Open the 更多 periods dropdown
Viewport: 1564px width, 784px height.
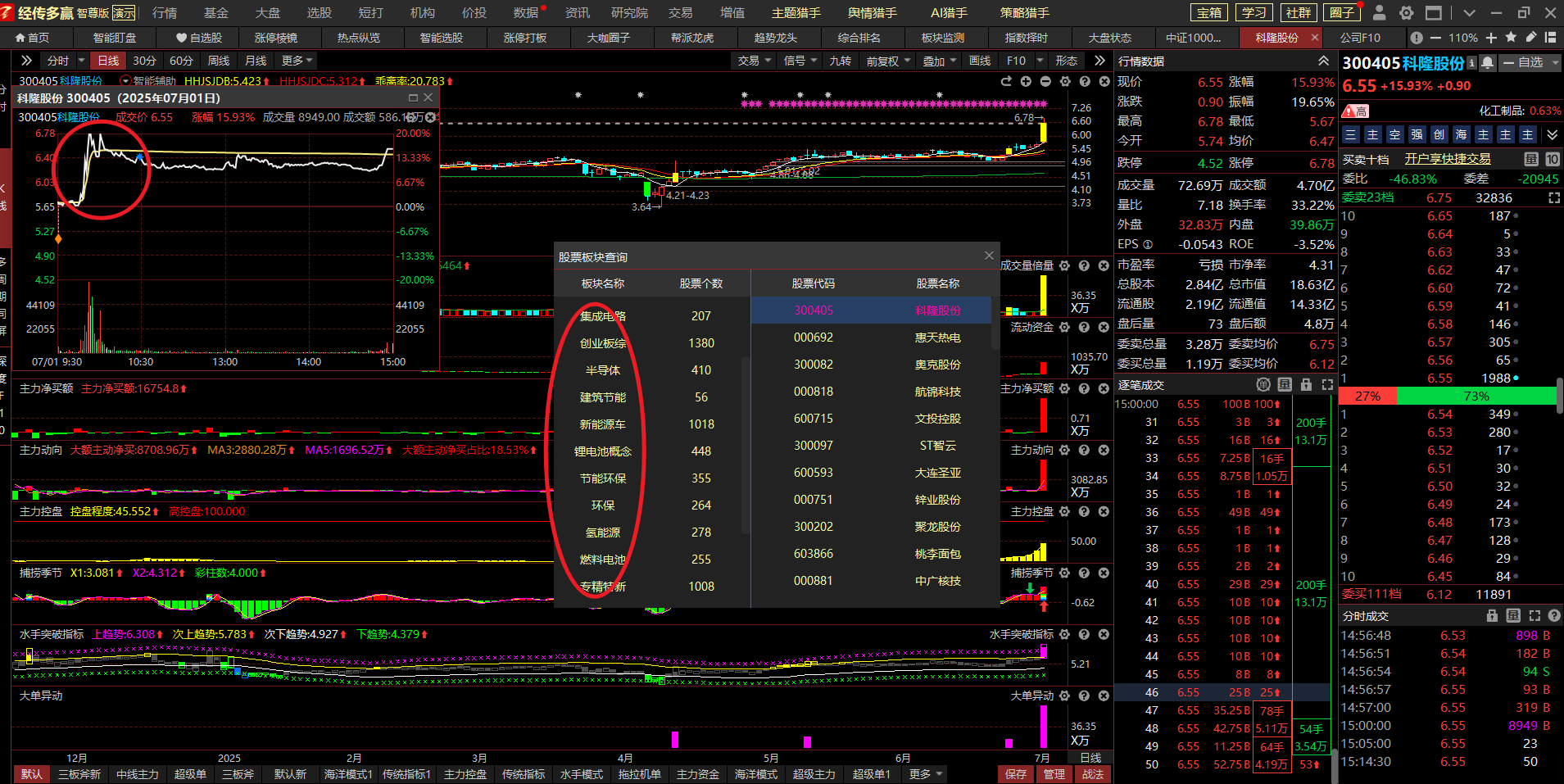297,61
